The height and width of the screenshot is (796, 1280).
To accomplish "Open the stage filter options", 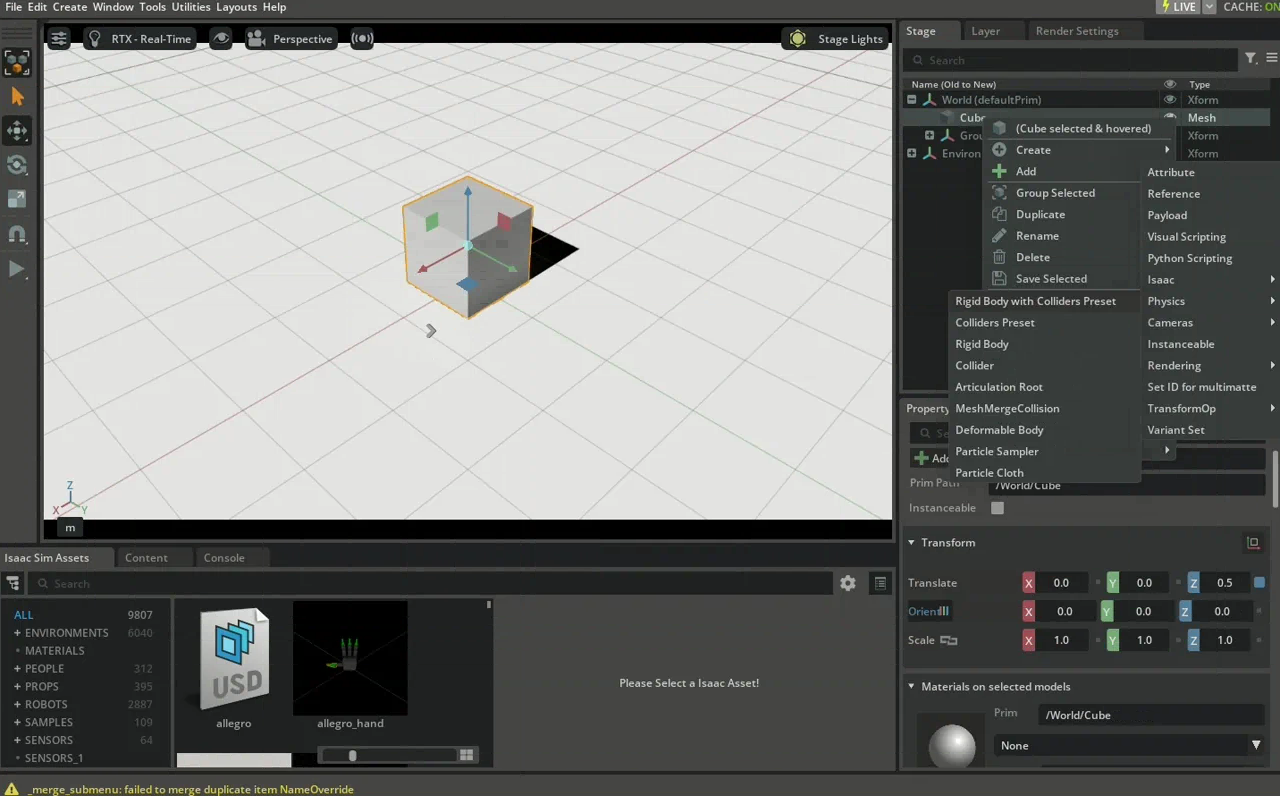I will tap(1250, 58).
